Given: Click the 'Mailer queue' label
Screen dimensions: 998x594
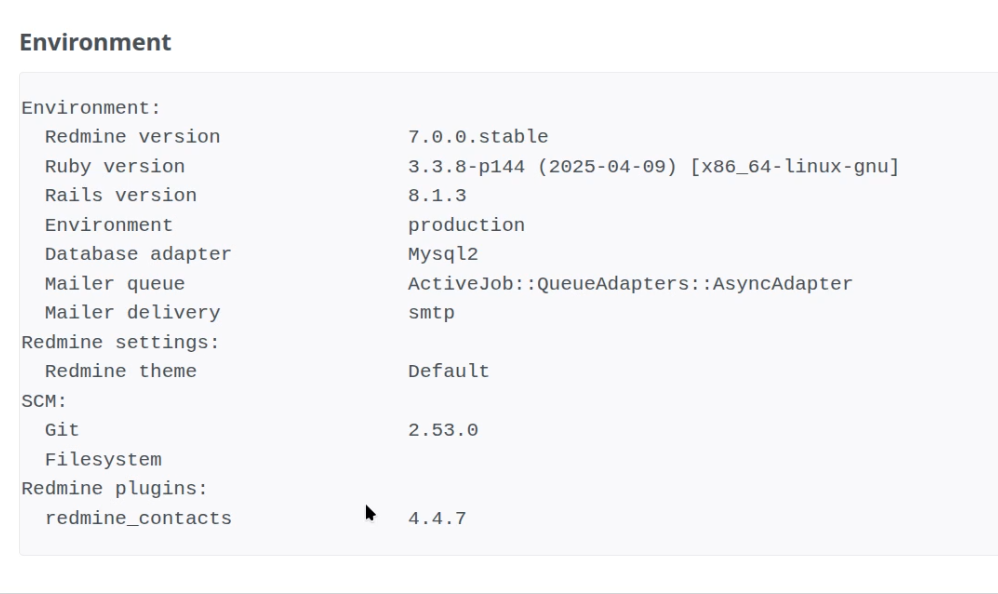Looking at the screenshot, I should pyautogui.click(x=115, y=283).
